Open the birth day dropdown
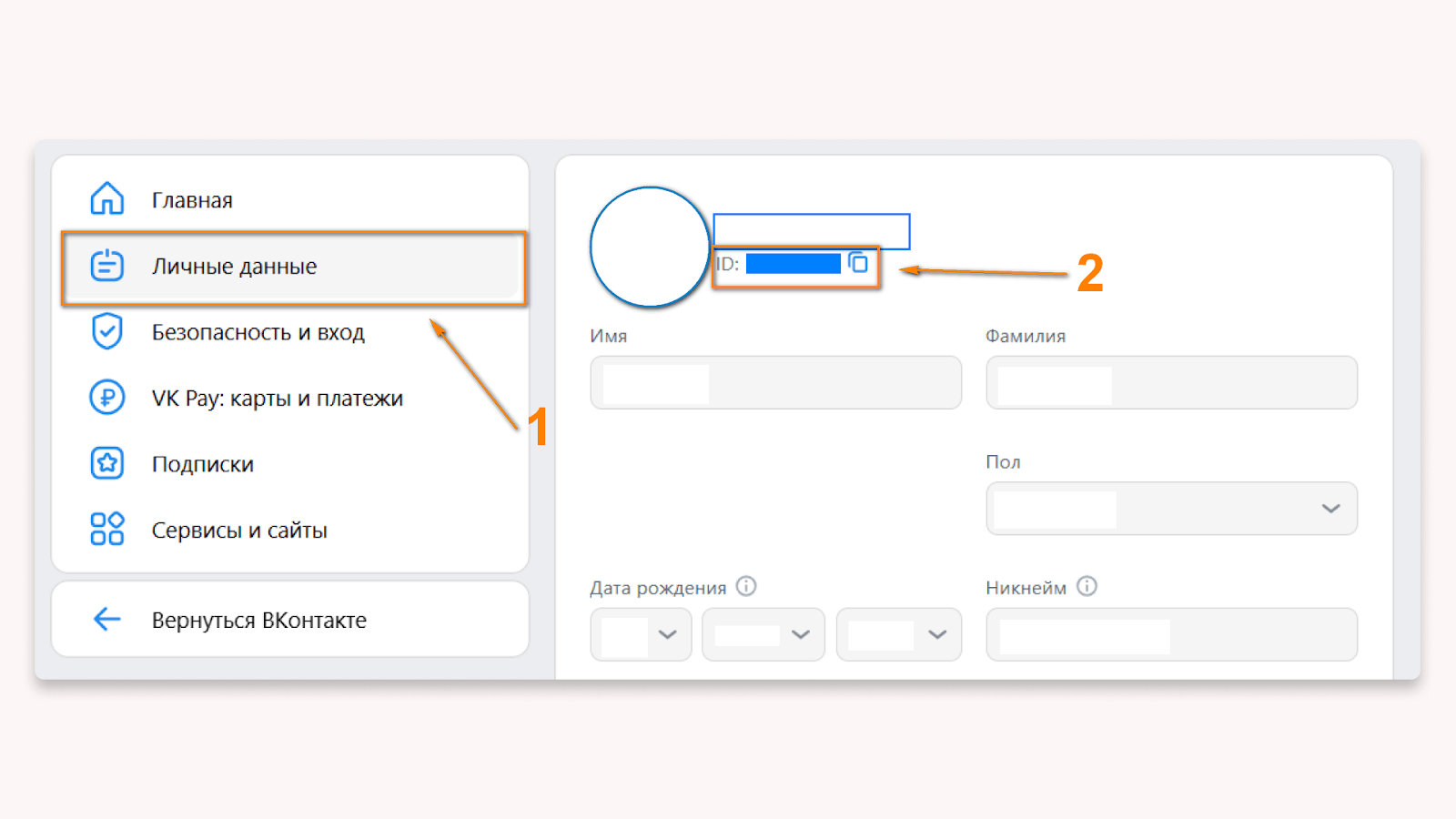 click(641, 634)
